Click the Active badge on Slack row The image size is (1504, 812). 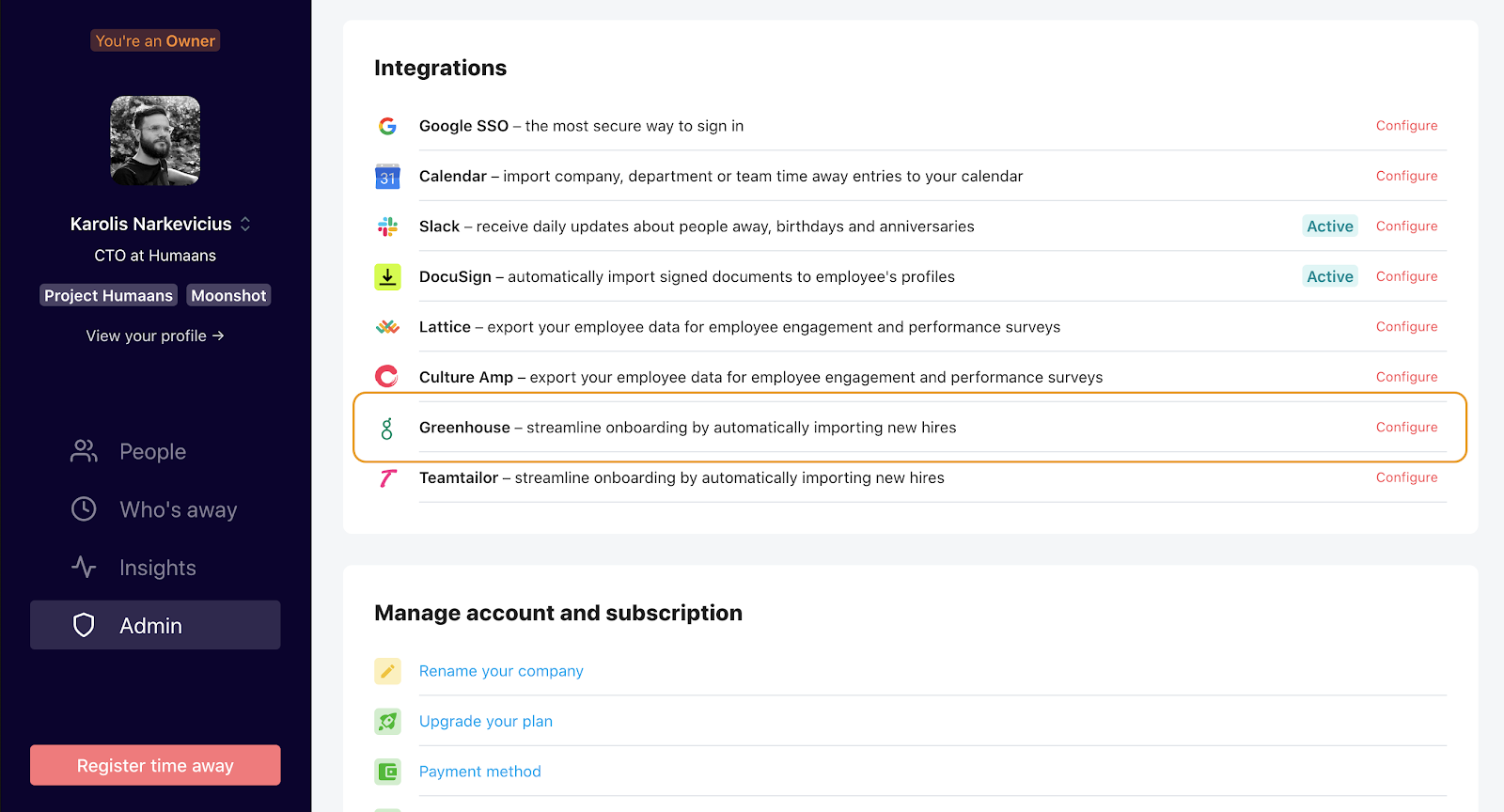click(x=1330, y=226)
